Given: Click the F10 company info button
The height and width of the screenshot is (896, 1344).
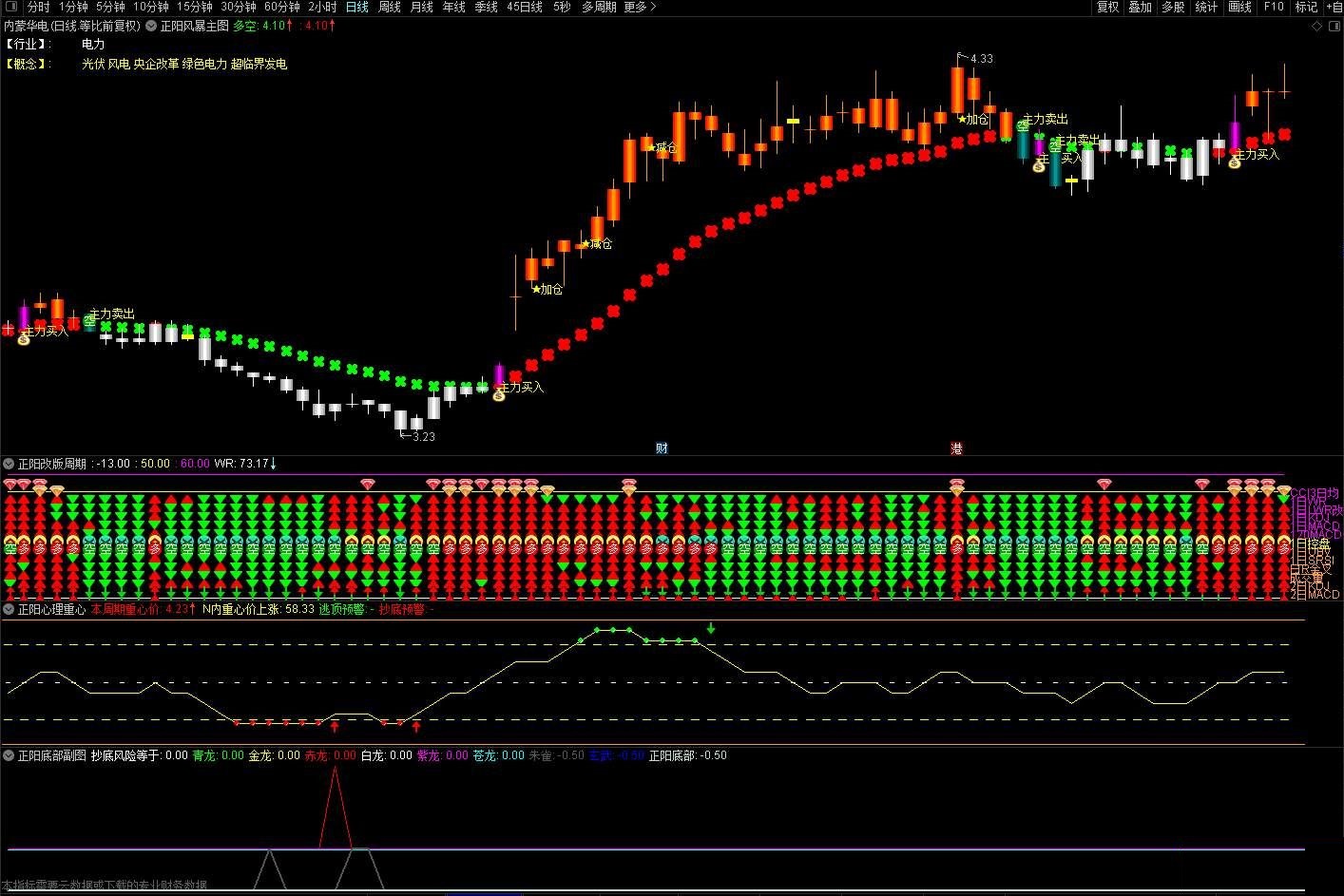Looking at the screenshot, I should click(x=1274, y=7).
